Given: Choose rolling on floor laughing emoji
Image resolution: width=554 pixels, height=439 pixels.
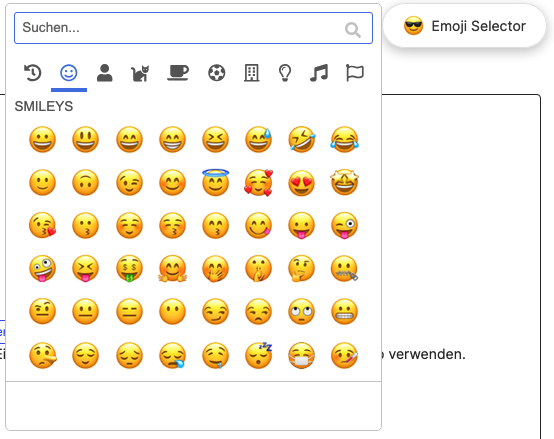Looking at the screenshot, I should [x=302, y=140].
